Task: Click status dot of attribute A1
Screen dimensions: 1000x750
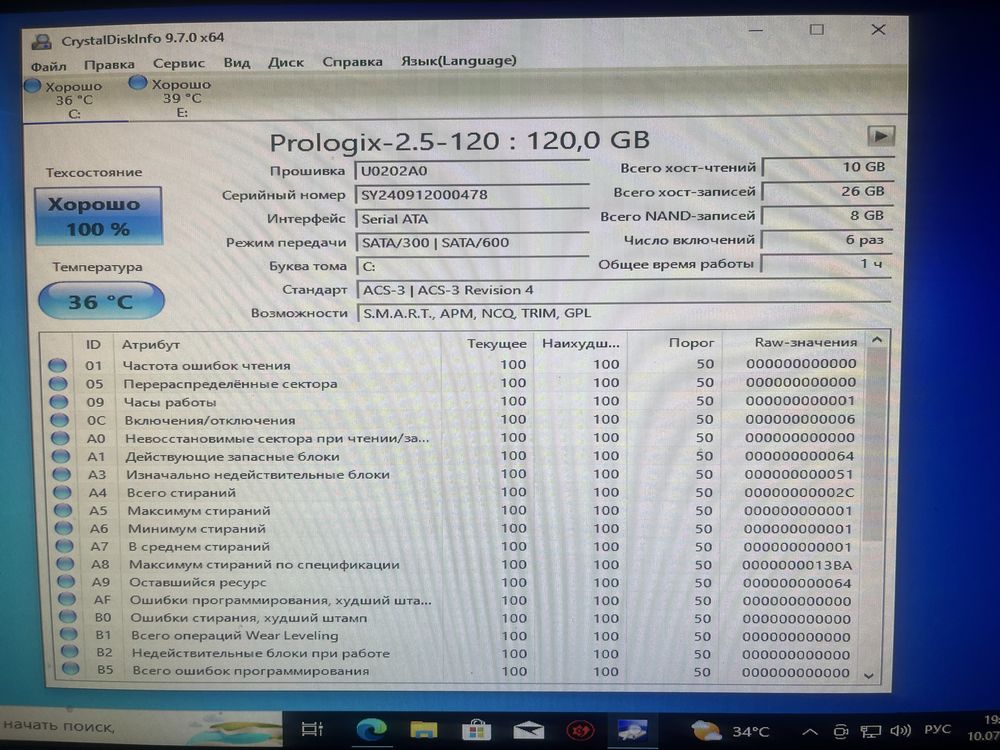Action: (61, 457)
